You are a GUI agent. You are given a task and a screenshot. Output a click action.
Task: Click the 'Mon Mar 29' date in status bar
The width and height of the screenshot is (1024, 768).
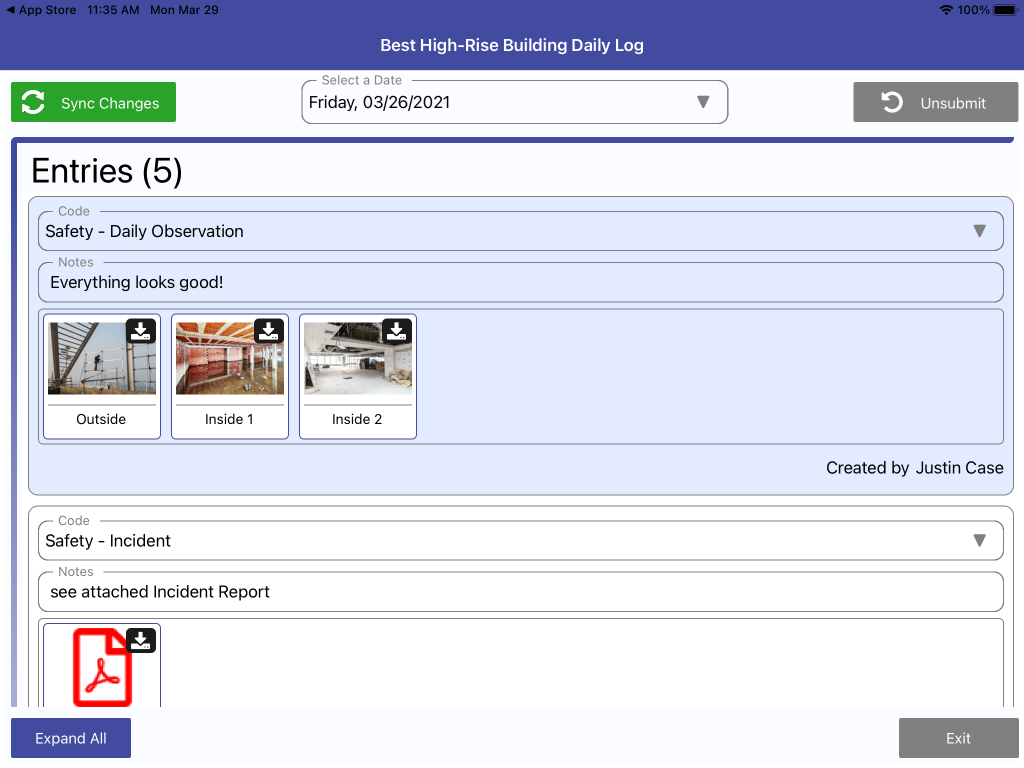pyautogui.click(x=184, y=10)
